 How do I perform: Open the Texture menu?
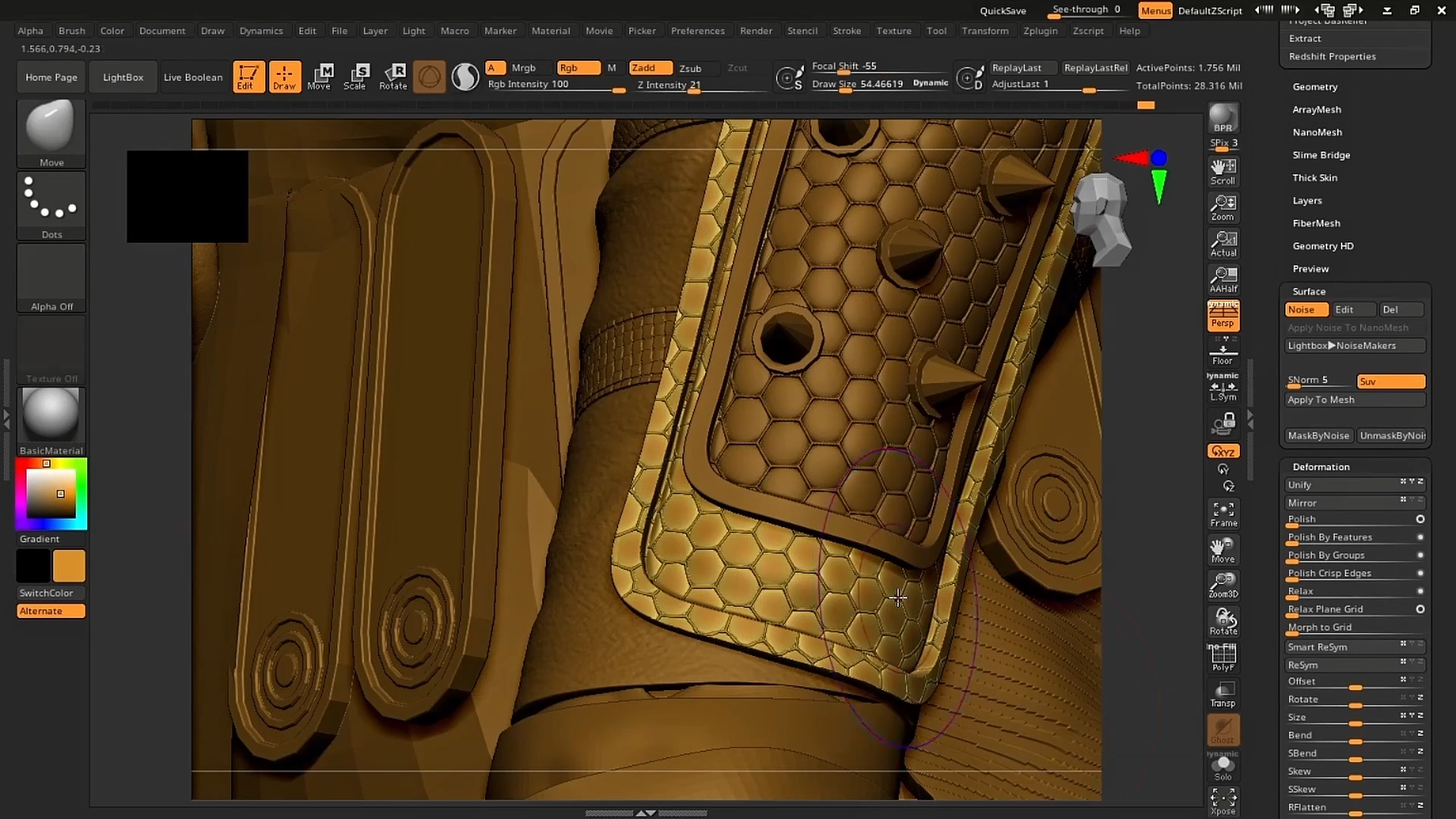coord(894,30)
